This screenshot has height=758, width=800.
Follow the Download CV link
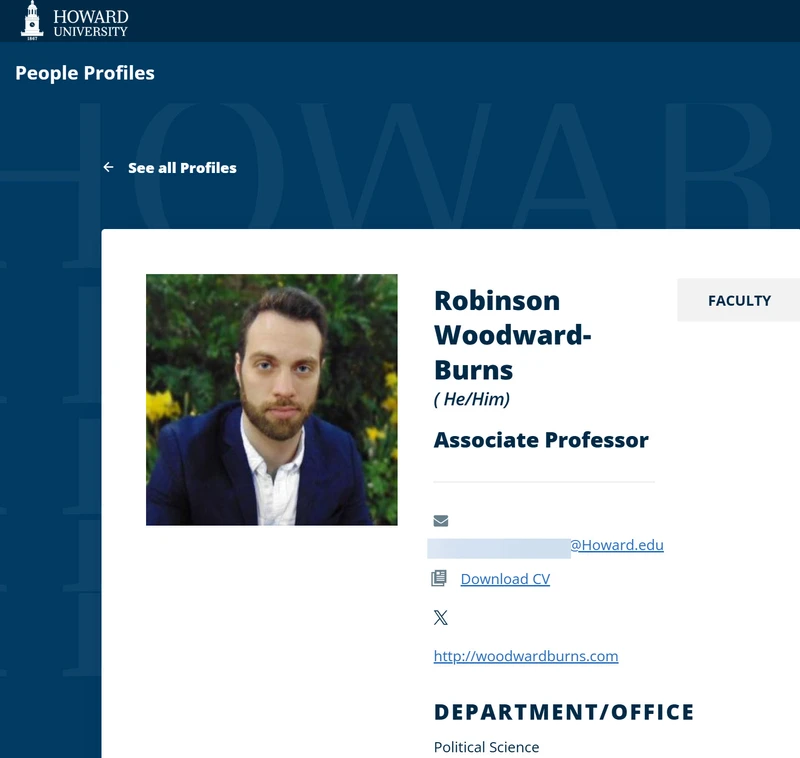(505, 579)
